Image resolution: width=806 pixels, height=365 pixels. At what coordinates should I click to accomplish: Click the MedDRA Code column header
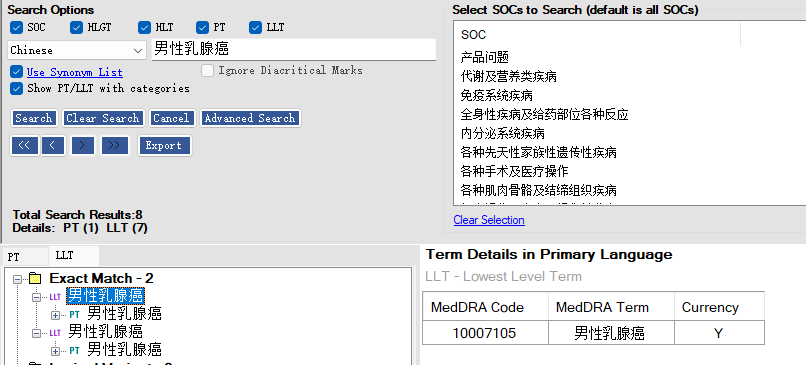[x=485, y=307]
